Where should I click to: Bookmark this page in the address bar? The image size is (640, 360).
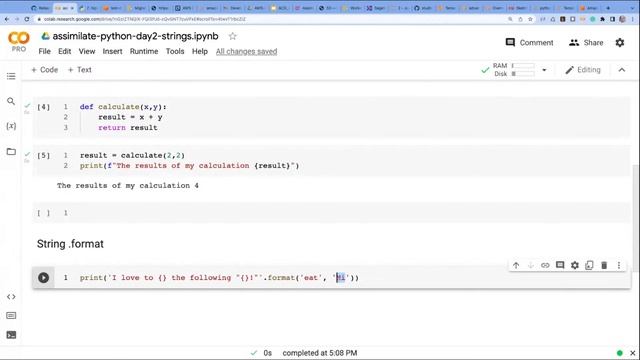coord(530,19)
